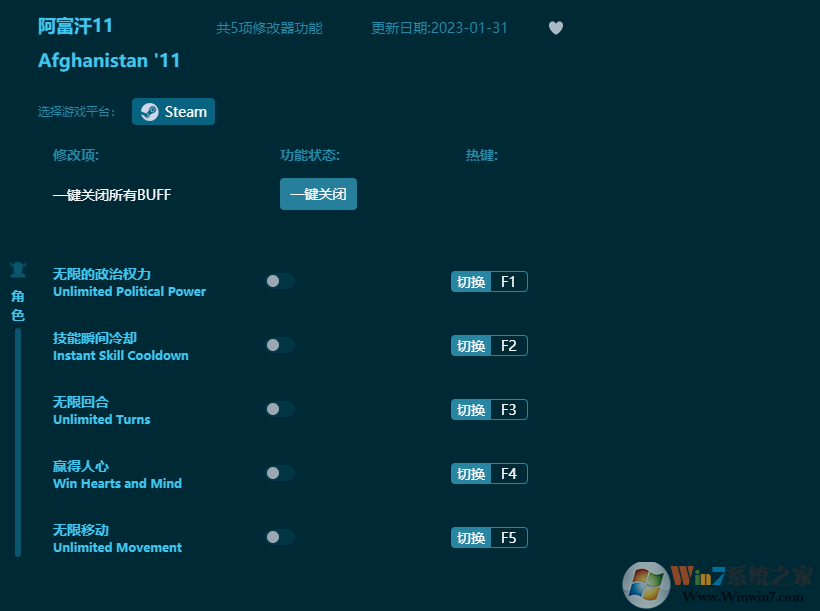Select the Steam platform button
Viewport: 820px width, 611px height.
(173, 111)
